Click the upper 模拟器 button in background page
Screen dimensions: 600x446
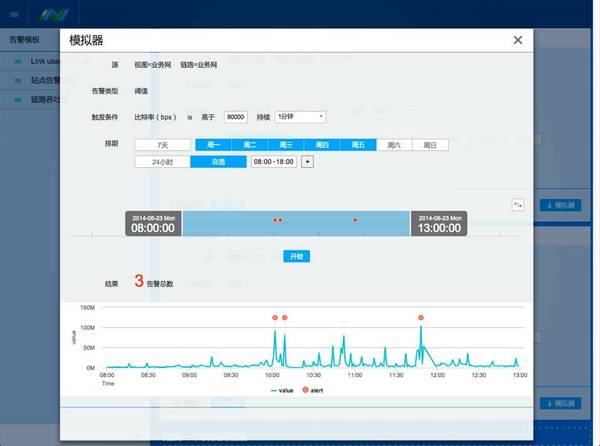[561, 205]
